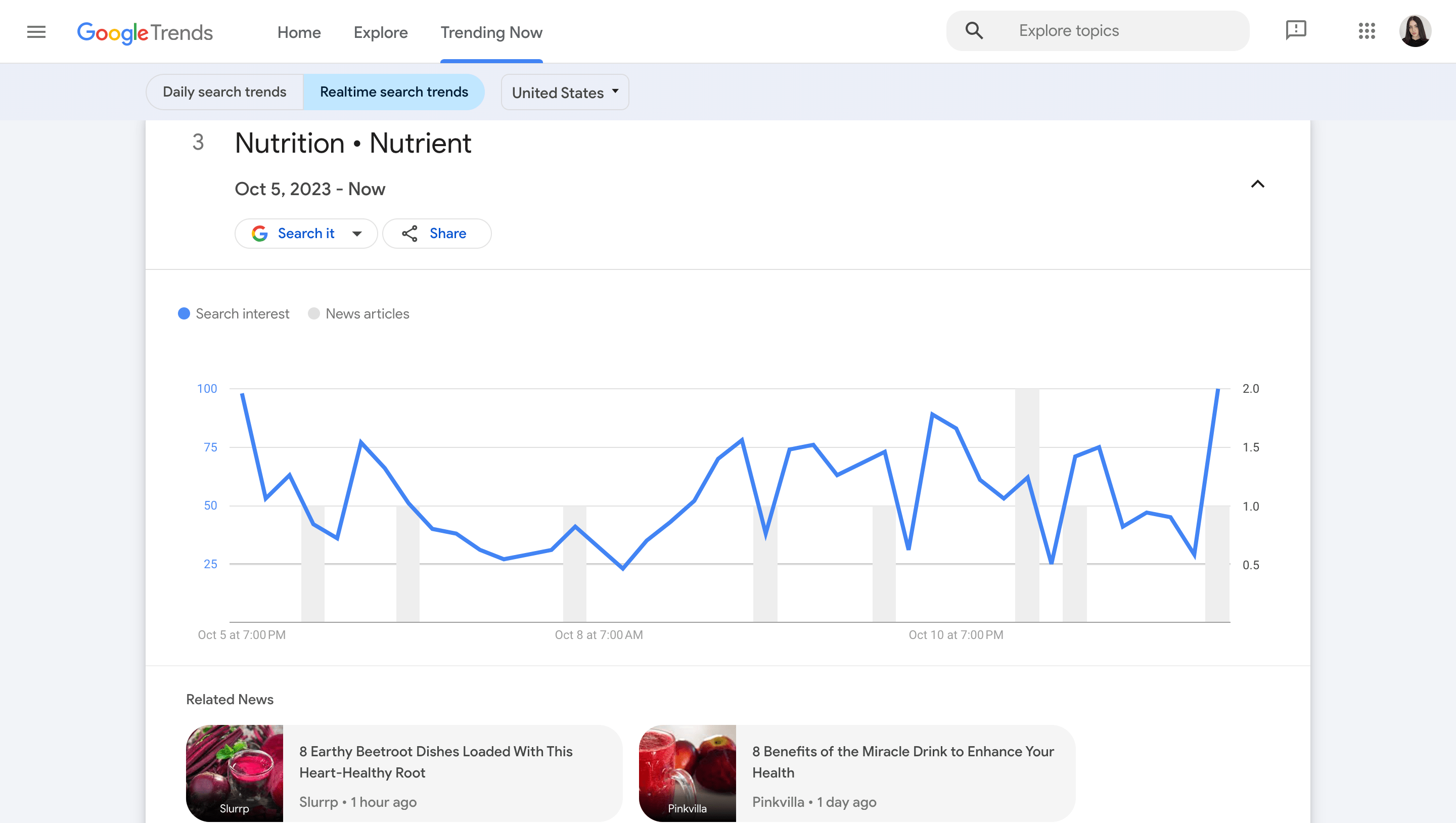1456x823 pixels.
Task: Click the Share button for trend #3
Action: [x=437, y=233]
